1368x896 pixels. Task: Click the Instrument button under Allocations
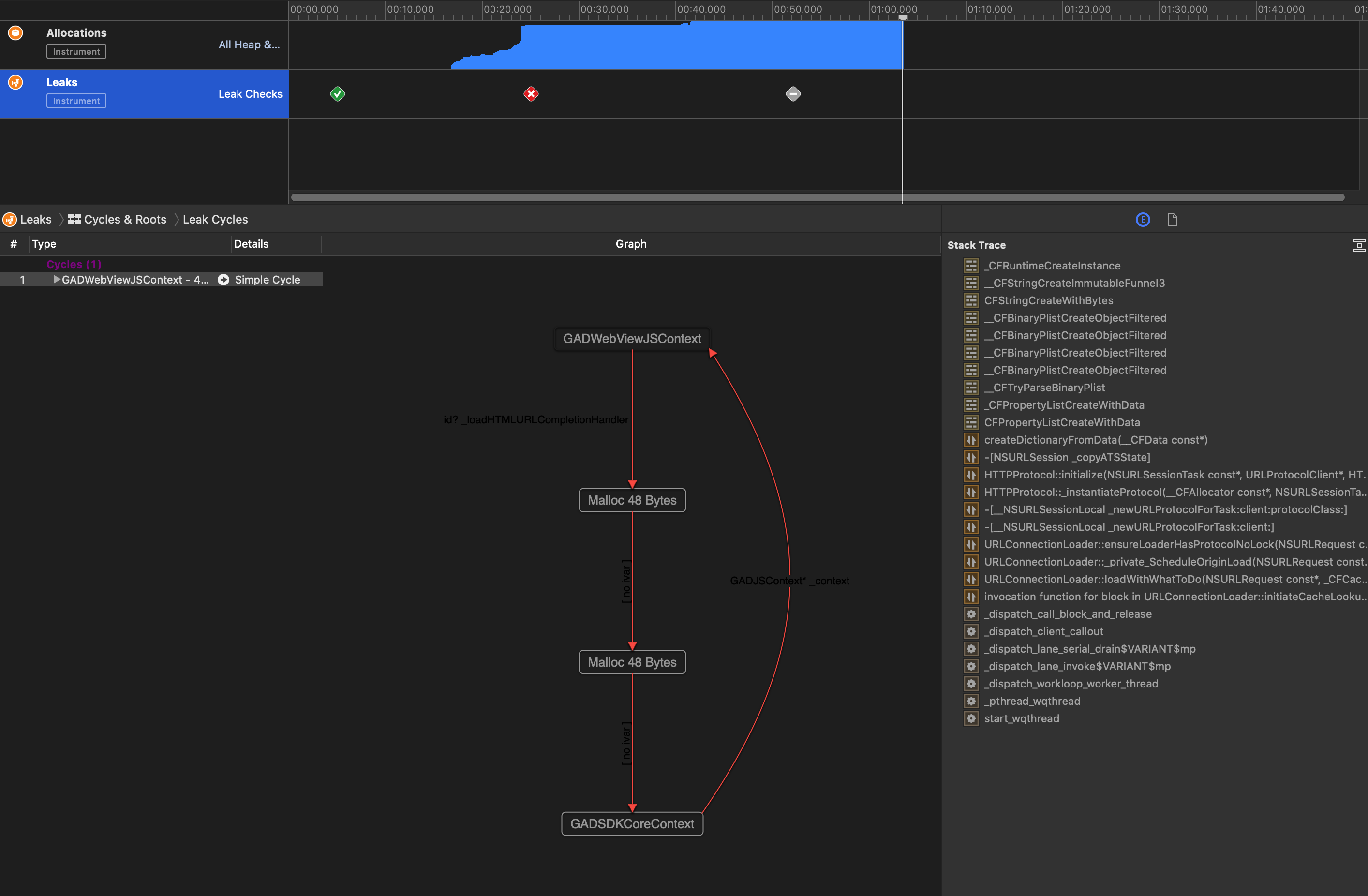coord(76,51)
